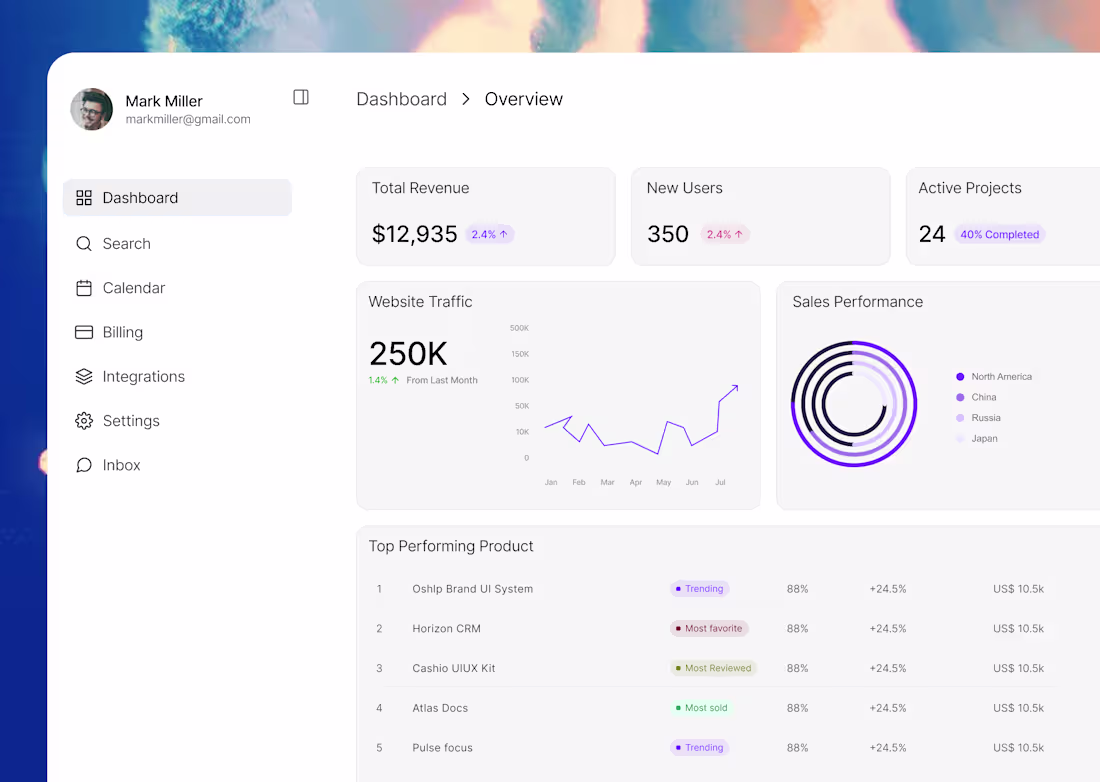Click the breadcrumb chevron separator
This screenshot has height=782, width=1100.
click(466, 99)
